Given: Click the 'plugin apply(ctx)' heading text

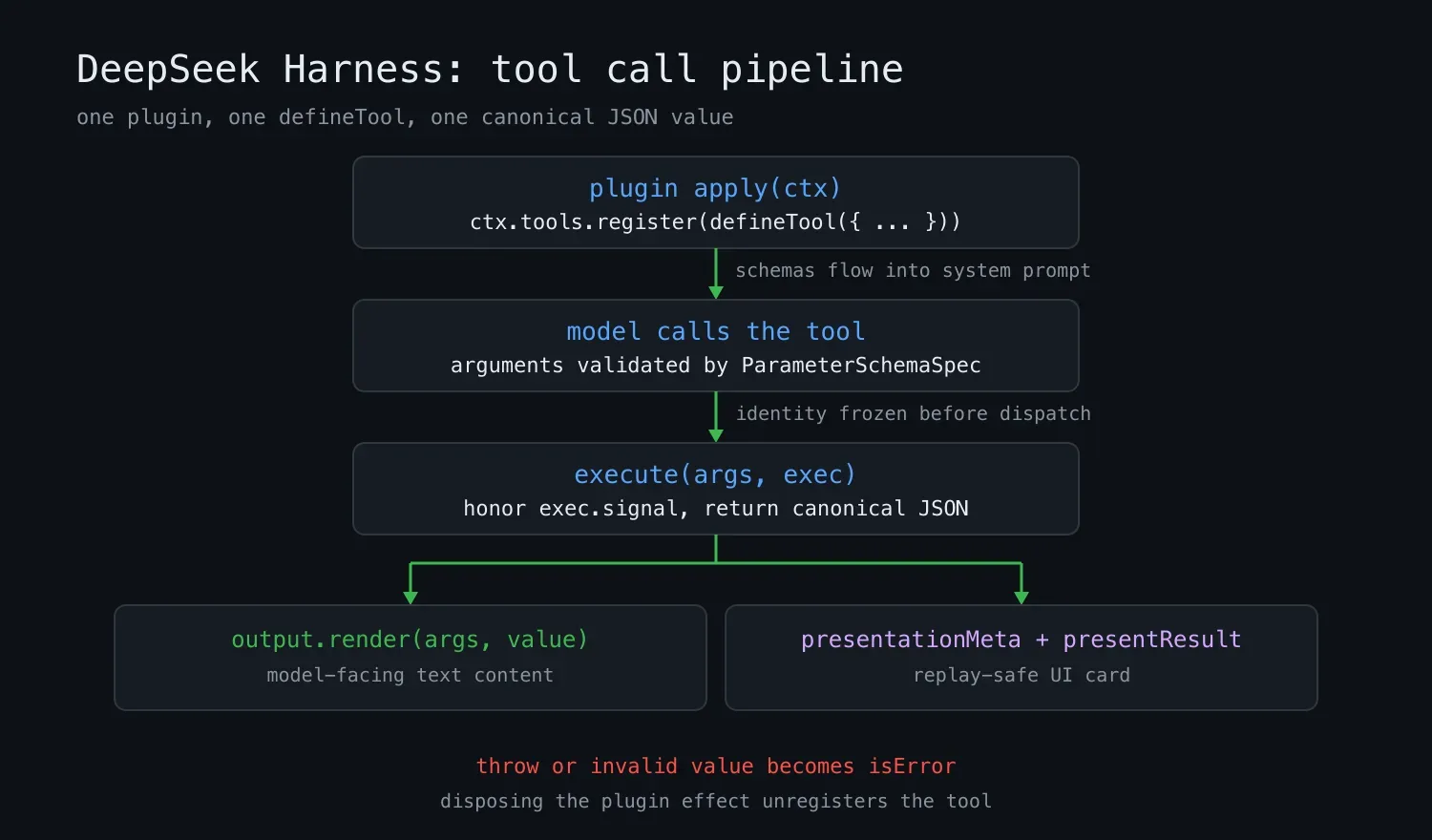Looking at the screenshot, I should point(715,188).
